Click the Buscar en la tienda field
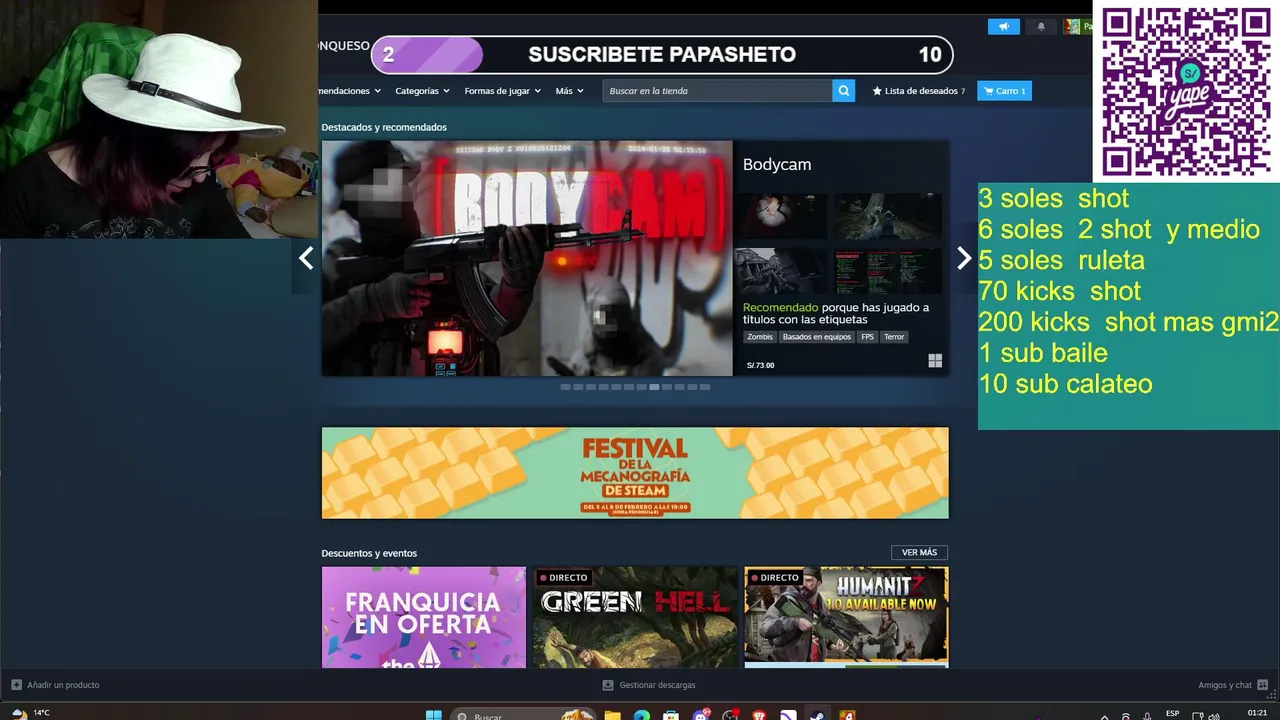 click(717, 91)
